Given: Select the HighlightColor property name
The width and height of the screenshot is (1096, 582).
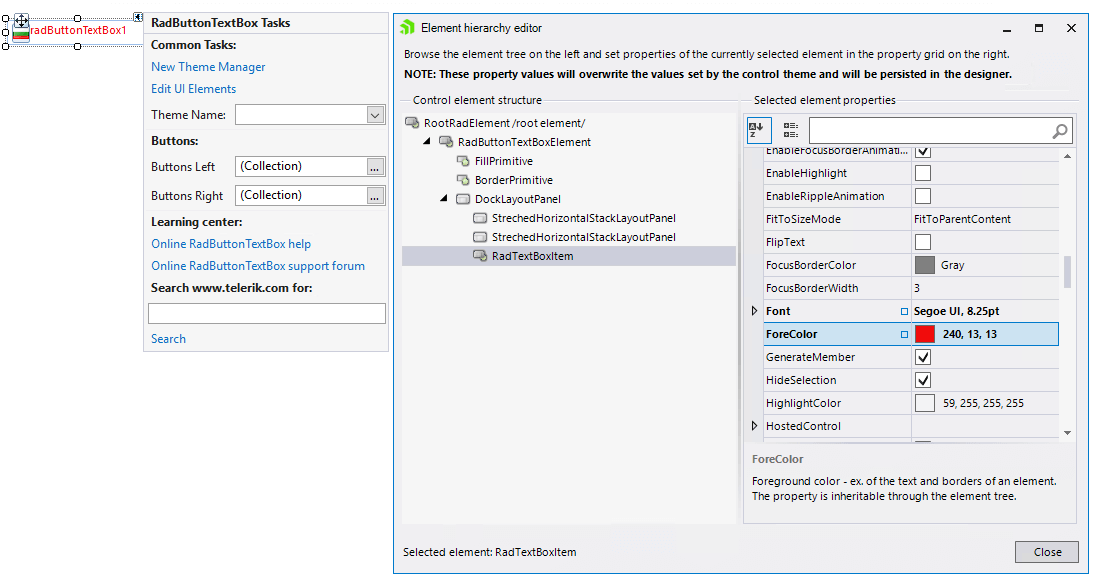Looking at the screenshot, I should click(803, 403).
